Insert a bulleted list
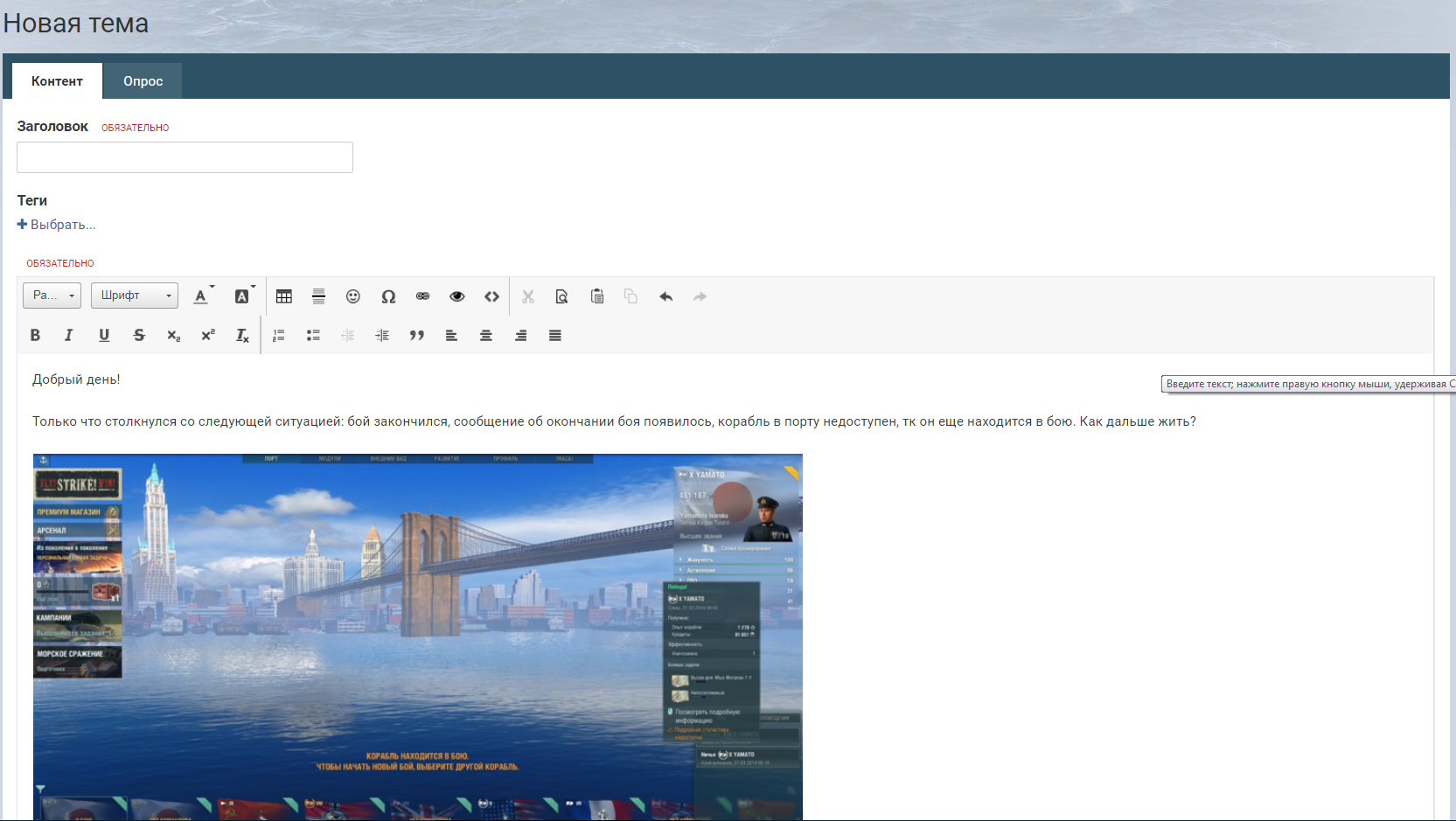The width and height of the screenshot is (1456, 821). click(x=313, y=335)
